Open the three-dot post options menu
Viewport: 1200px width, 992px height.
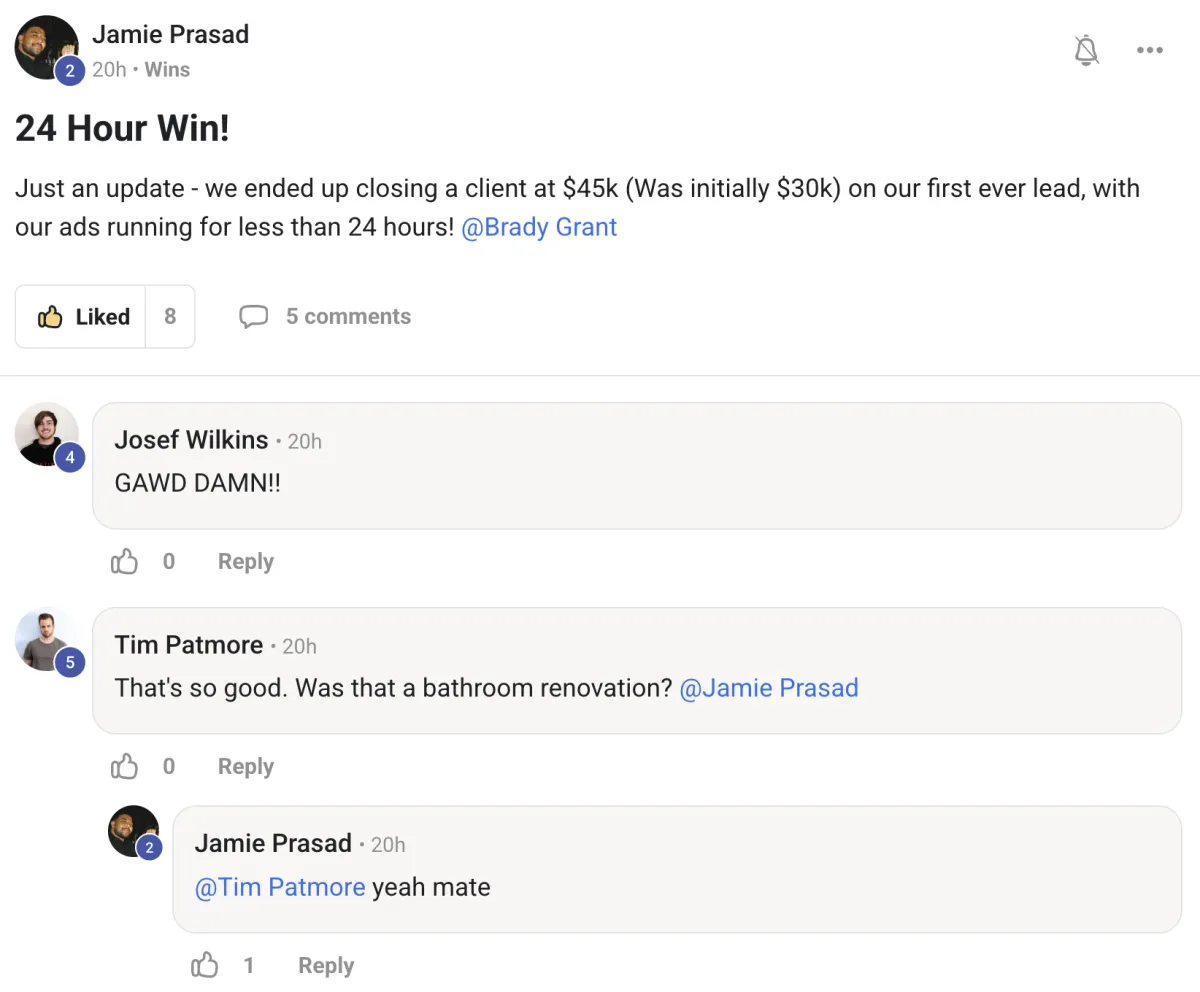pyautogui.click(x=1150, y=50)
